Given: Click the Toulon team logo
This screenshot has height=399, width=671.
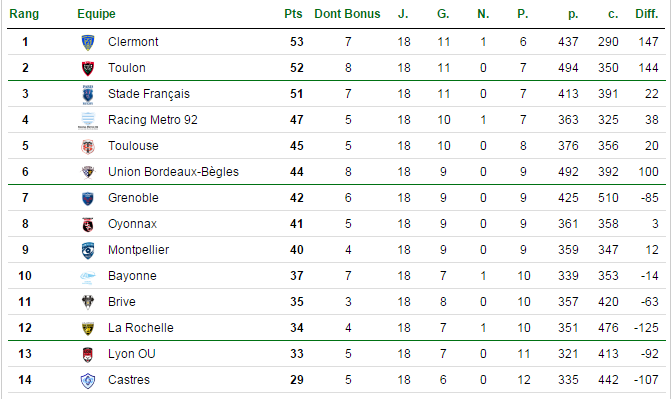Looking at the screenshot, I should [x=88, y=68].
